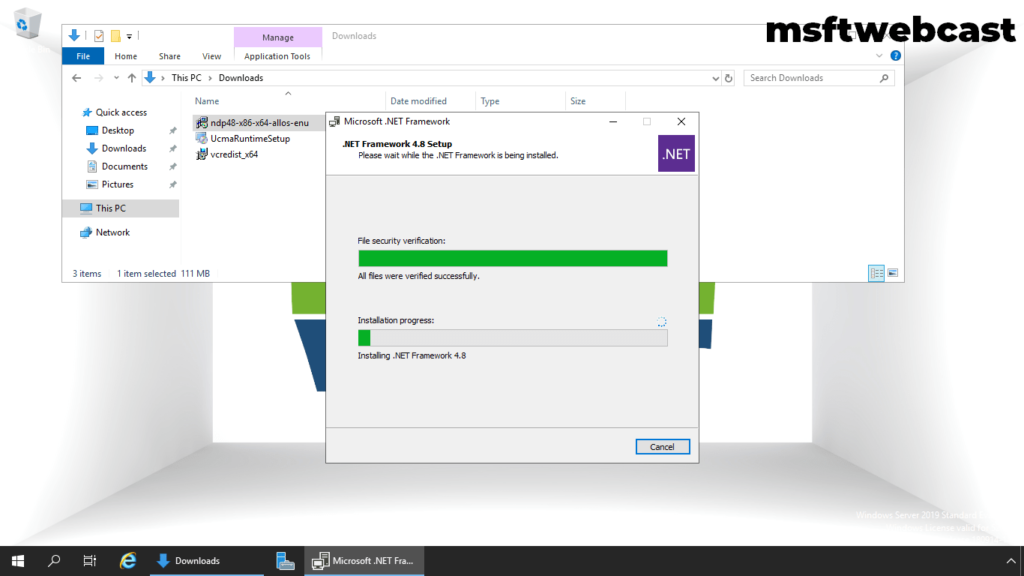Image resolution: width=1024 pixels, height=576 pixels.
Task: Launch Internet Explorer from the taskbar
Action: (127, 561)
